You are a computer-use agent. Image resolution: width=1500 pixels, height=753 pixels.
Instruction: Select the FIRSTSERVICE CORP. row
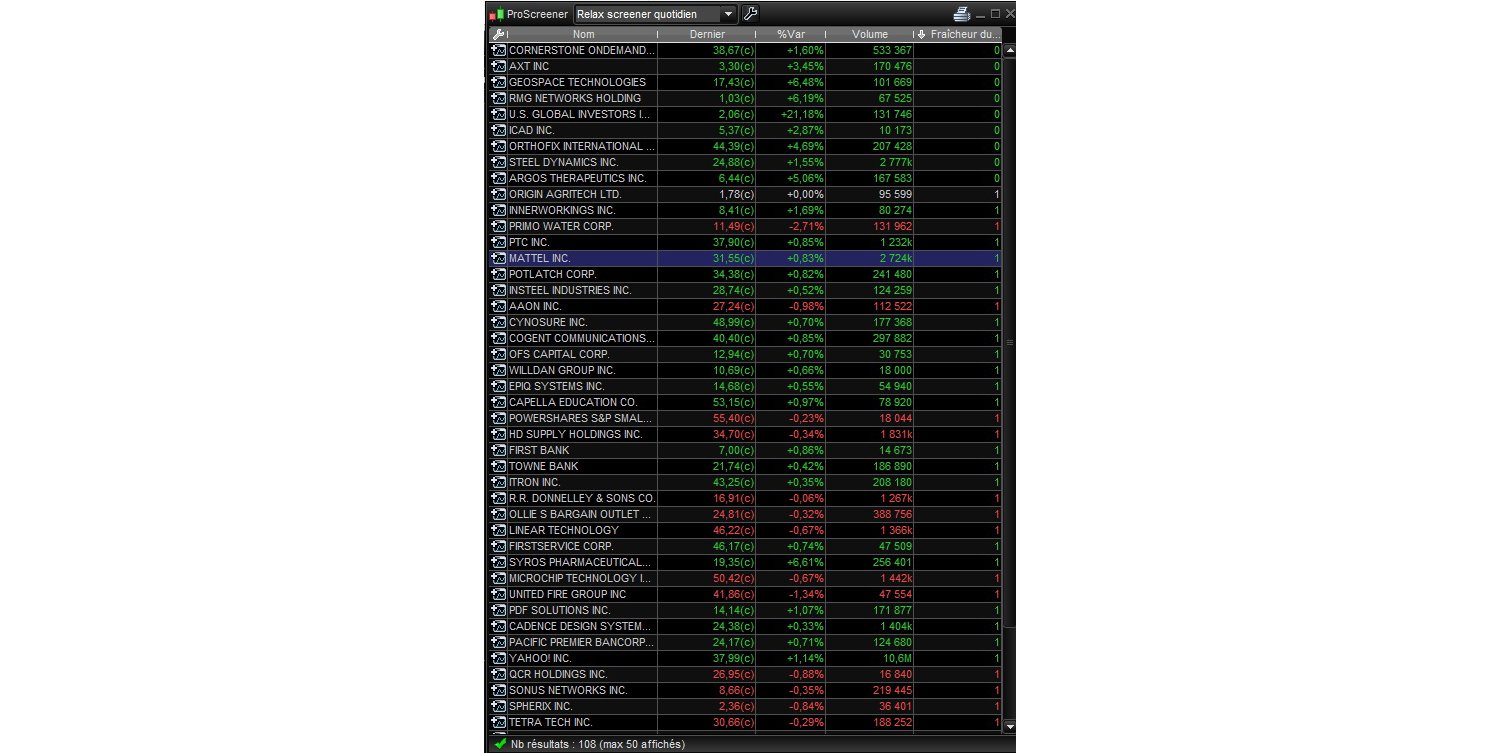click(x=746, y=546)
